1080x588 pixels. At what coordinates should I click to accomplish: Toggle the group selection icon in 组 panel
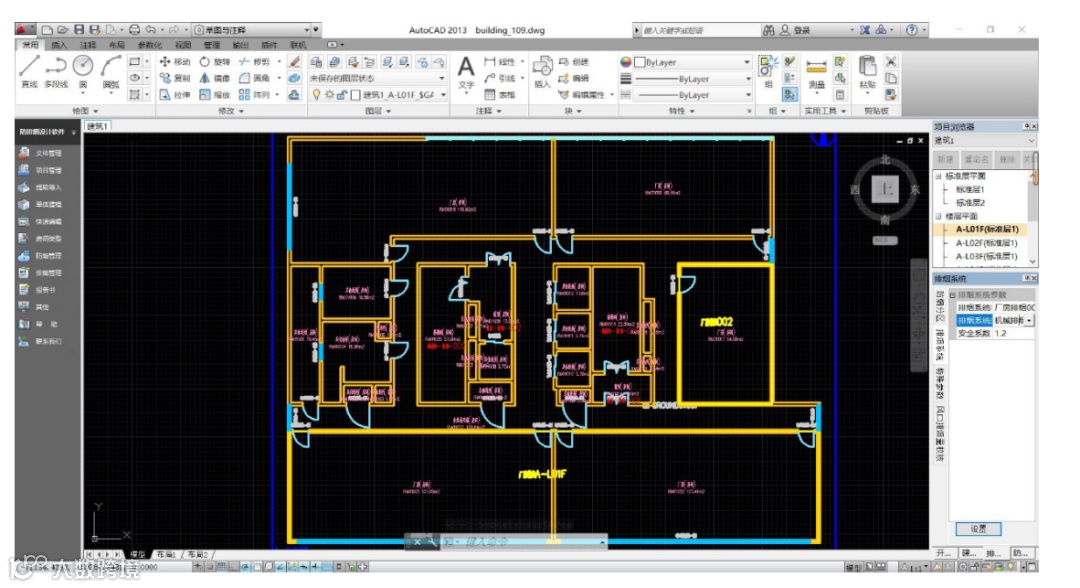click(790, 95)
